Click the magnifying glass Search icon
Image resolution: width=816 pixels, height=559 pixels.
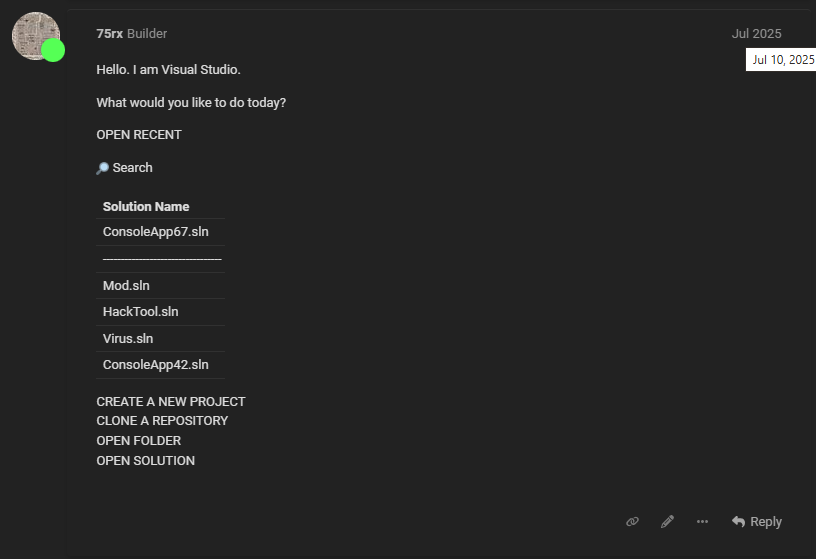click(x=102, y=168)
